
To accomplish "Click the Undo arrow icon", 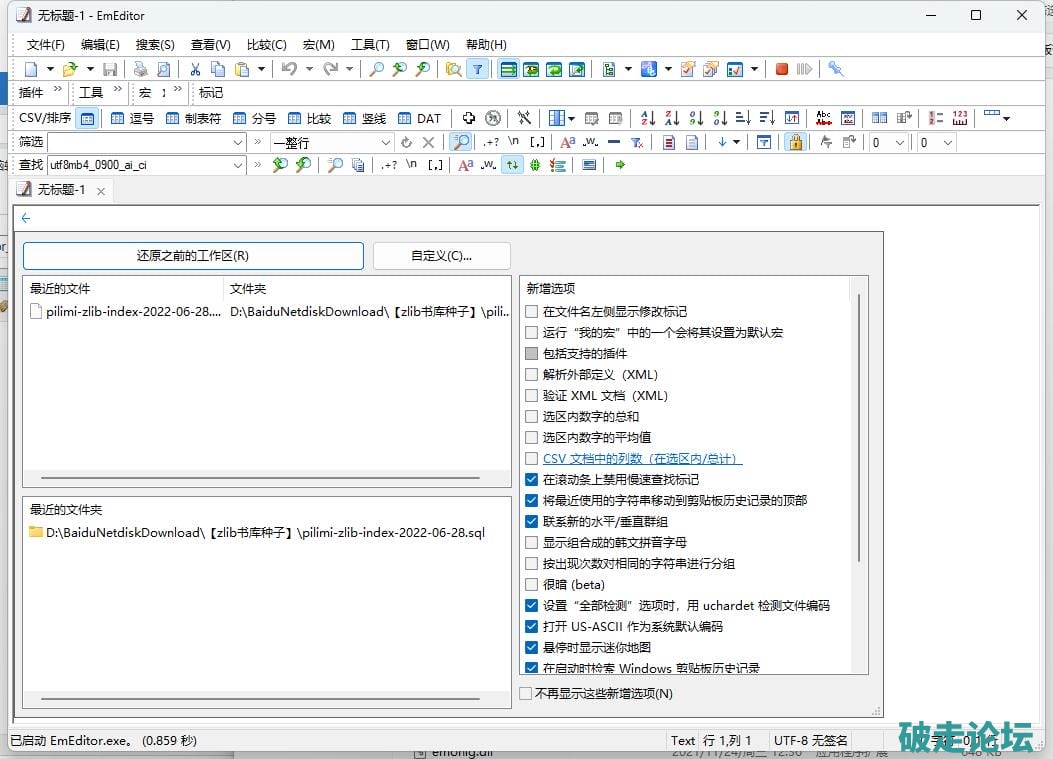I will (289, 69).
